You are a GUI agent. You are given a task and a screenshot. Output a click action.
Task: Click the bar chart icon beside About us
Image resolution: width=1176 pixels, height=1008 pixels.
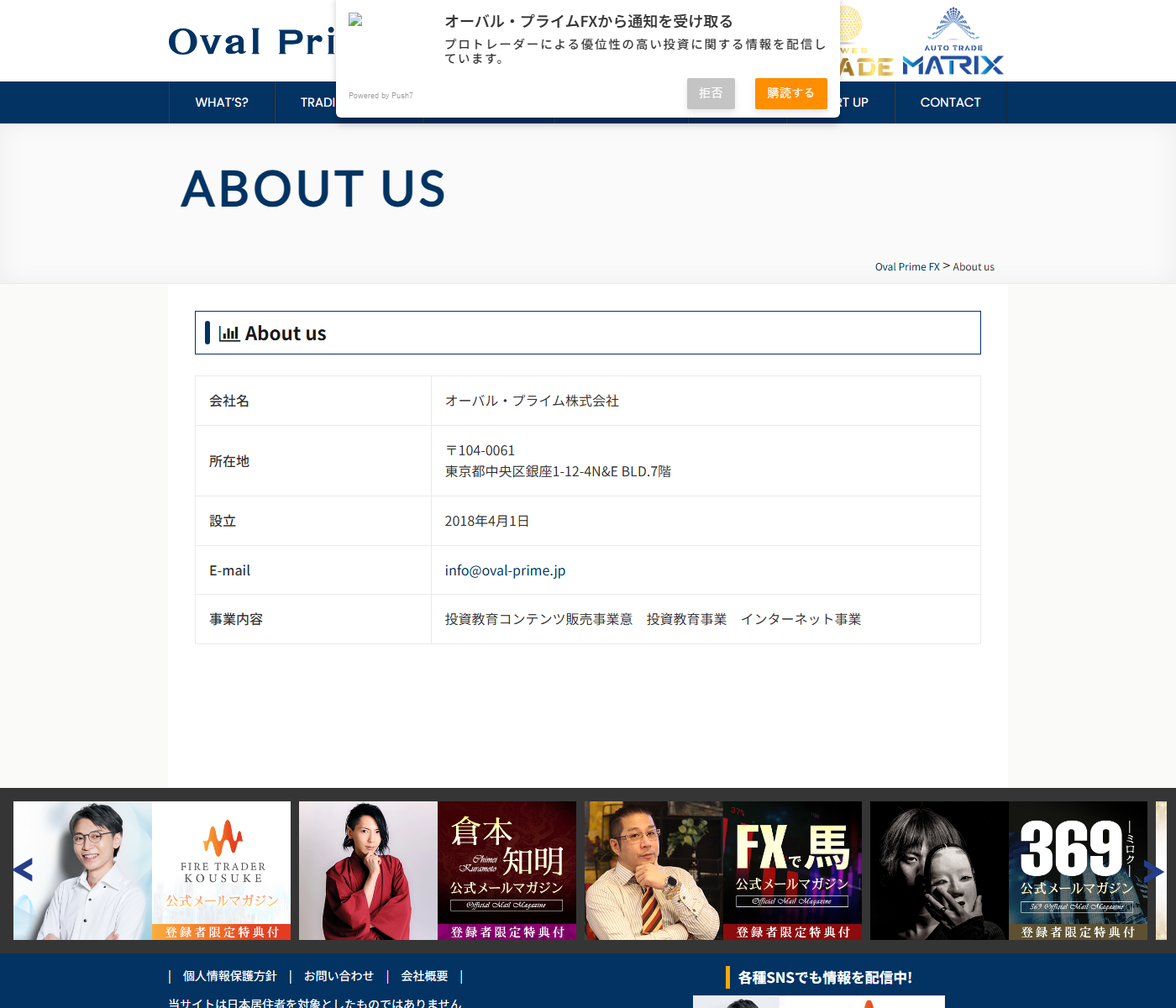(x=229, y=333)
